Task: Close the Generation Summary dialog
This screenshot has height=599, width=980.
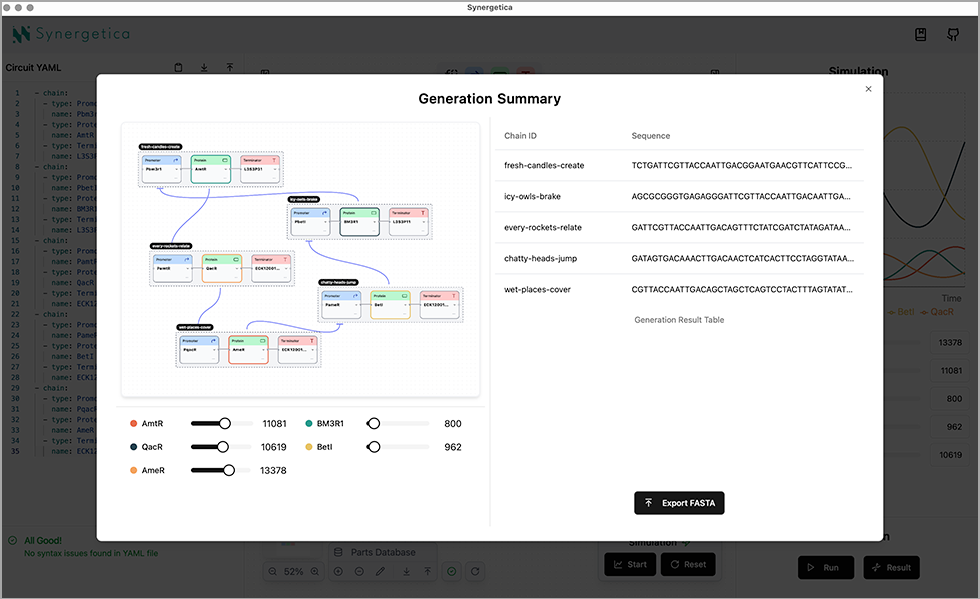Action: (x=868, y=89)
